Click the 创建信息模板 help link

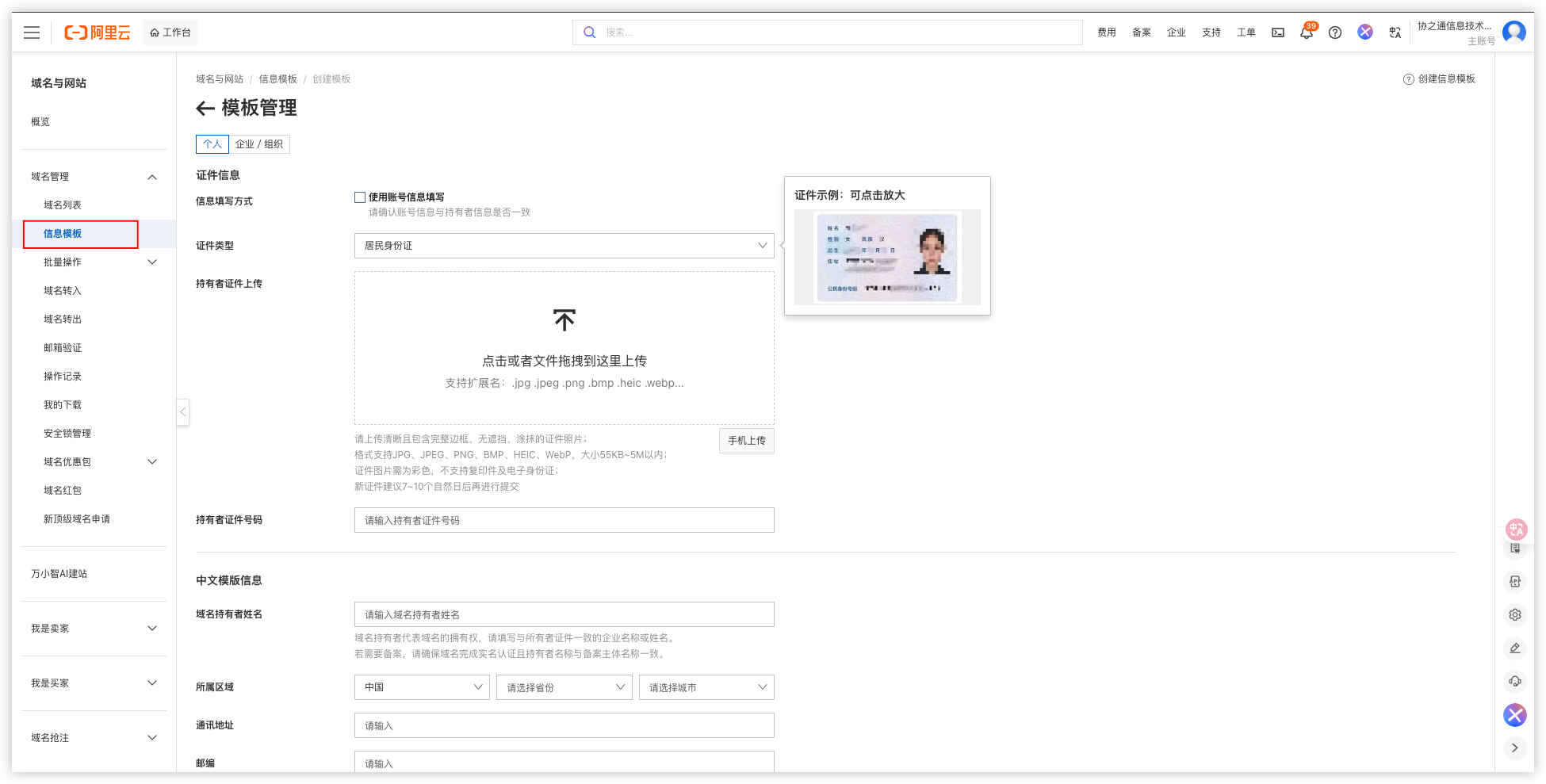[x=1440, y=79]
